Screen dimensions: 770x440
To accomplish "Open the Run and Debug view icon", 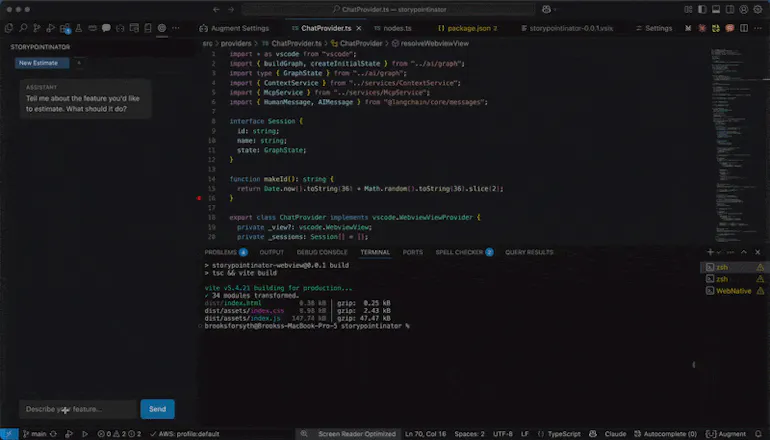I will pos(51,28).
